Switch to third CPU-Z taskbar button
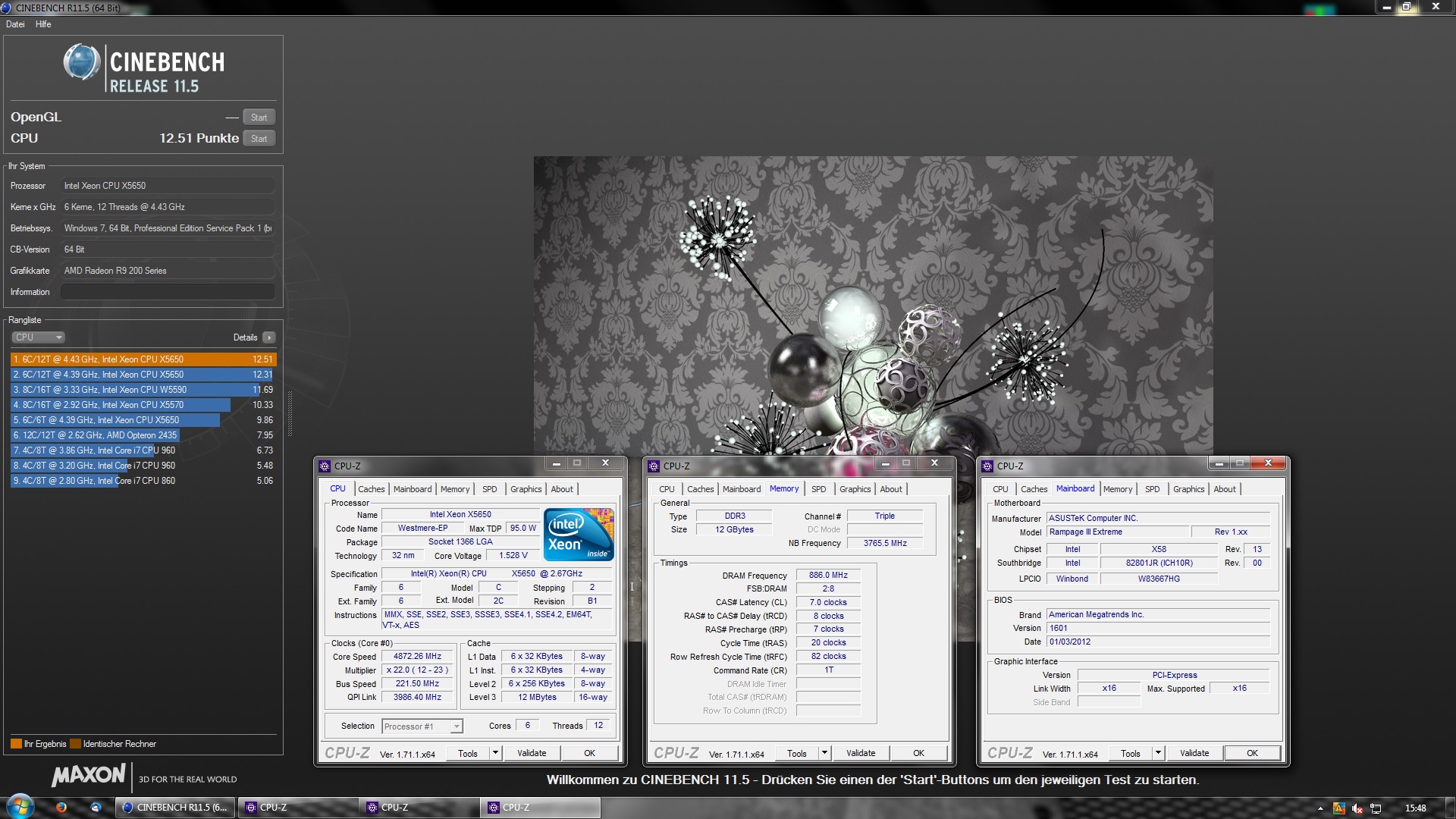The height and width of the screenshot is (819, 1456). point(541,808)
